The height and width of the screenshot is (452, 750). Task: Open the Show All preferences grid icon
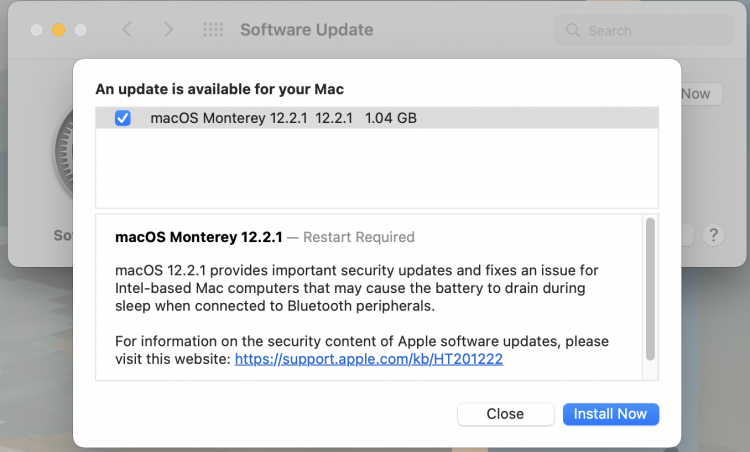[213, 30]
